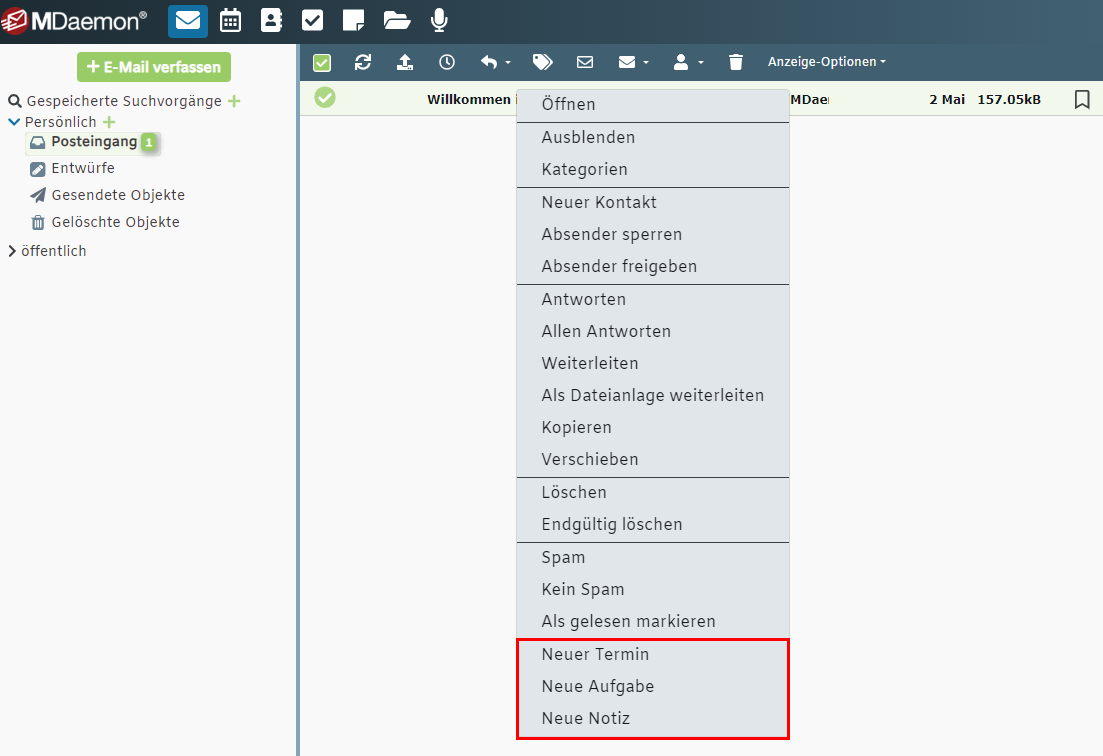Viewport: 1103px width, 756px height.
Task: Click the E-Mail verfassen button
Action: 154,67
